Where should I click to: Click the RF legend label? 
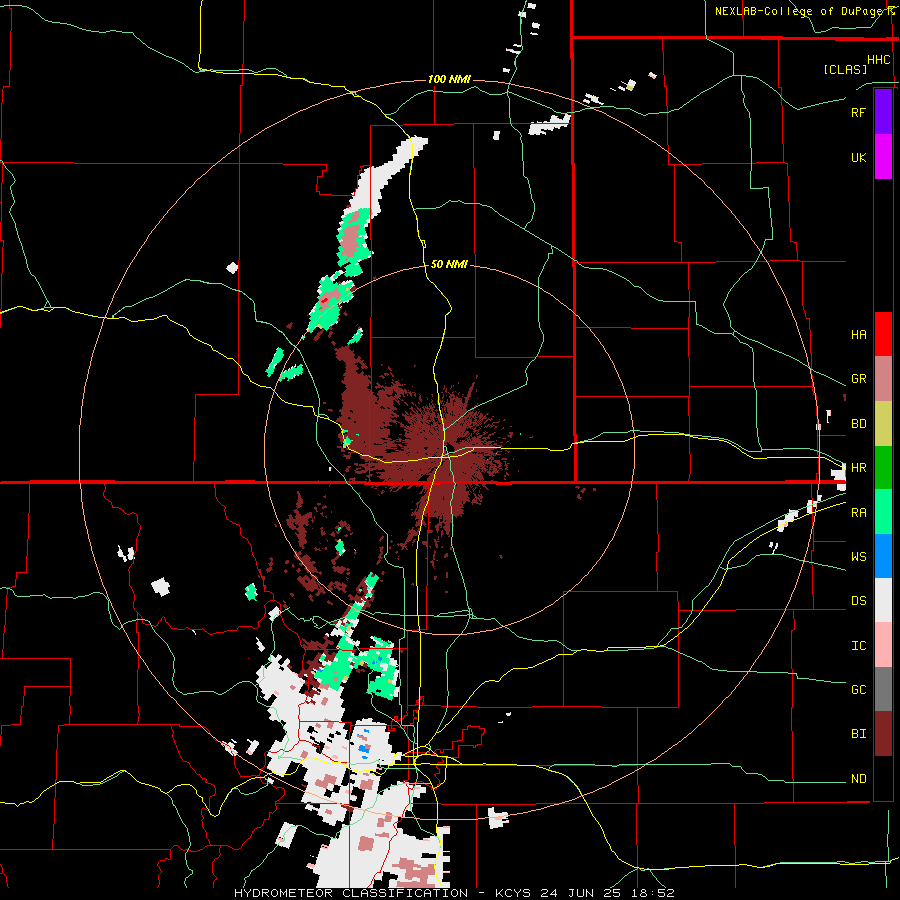pos(858,112)
